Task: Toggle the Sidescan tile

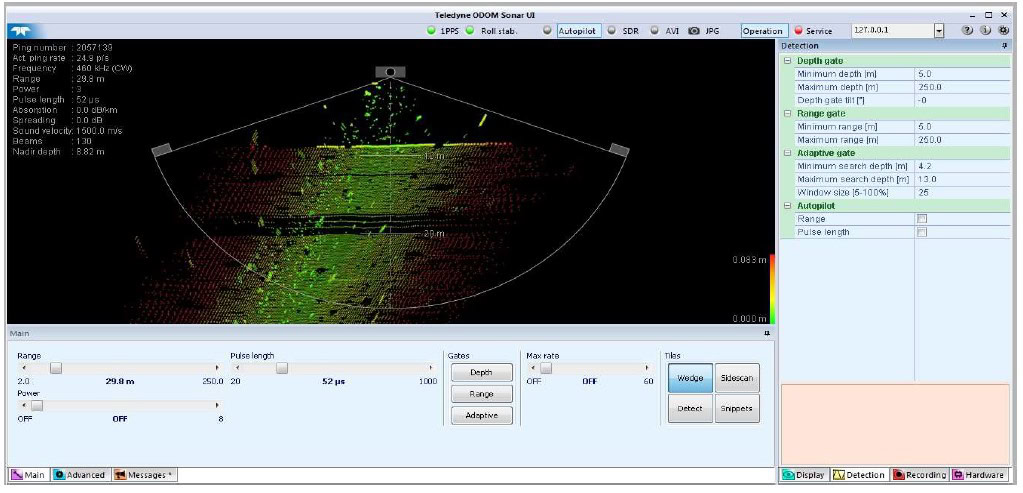Action: 737,378
